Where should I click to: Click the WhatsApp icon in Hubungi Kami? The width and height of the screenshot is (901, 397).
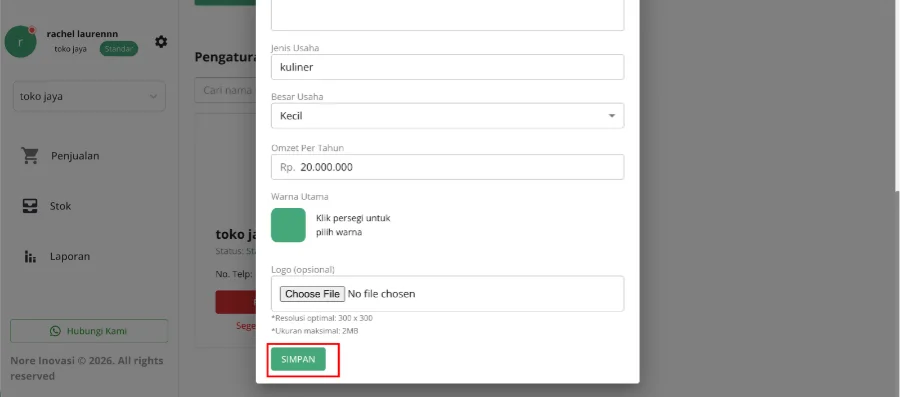pos(55,331)
